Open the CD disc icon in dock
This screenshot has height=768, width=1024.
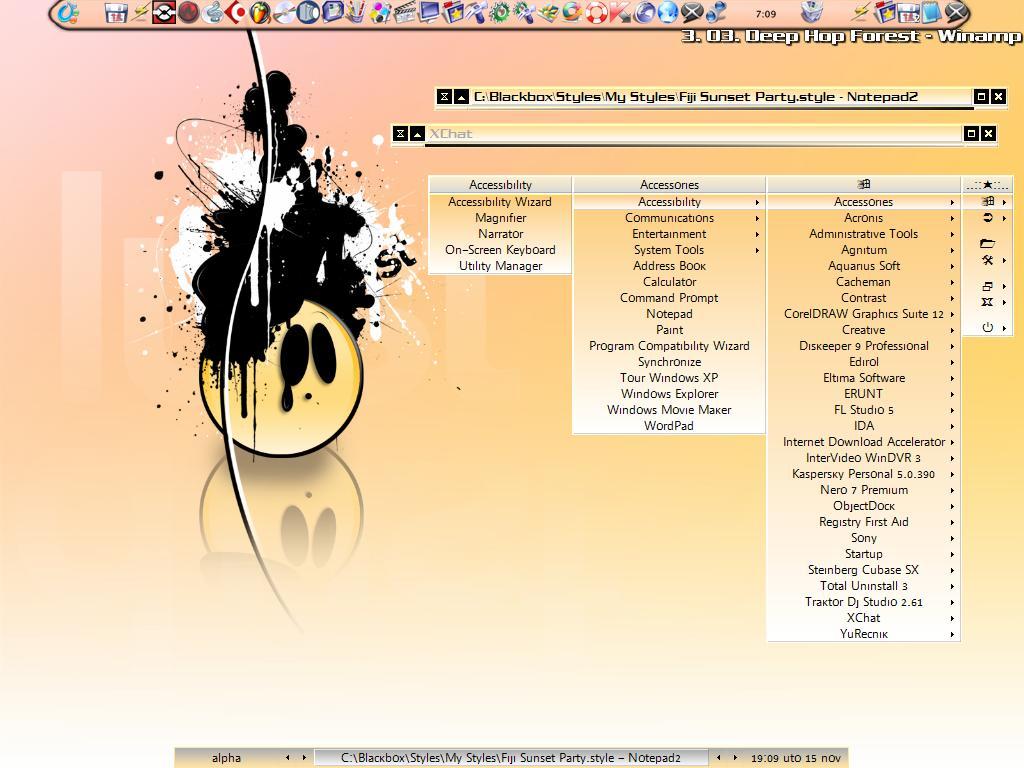click(285, 12)
